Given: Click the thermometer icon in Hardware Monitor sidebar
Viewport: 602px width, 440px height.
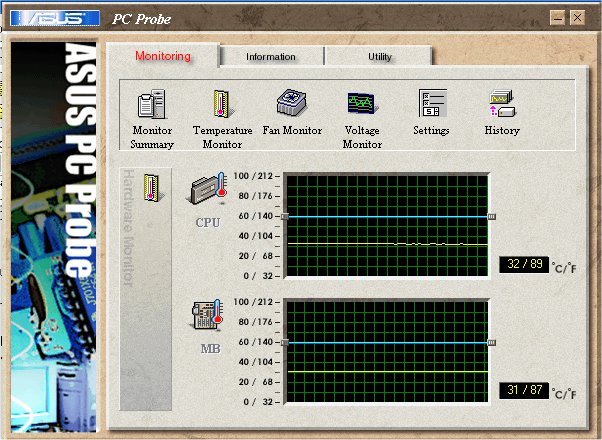Looking at the screenshot, I should click(x=152, y=187).
